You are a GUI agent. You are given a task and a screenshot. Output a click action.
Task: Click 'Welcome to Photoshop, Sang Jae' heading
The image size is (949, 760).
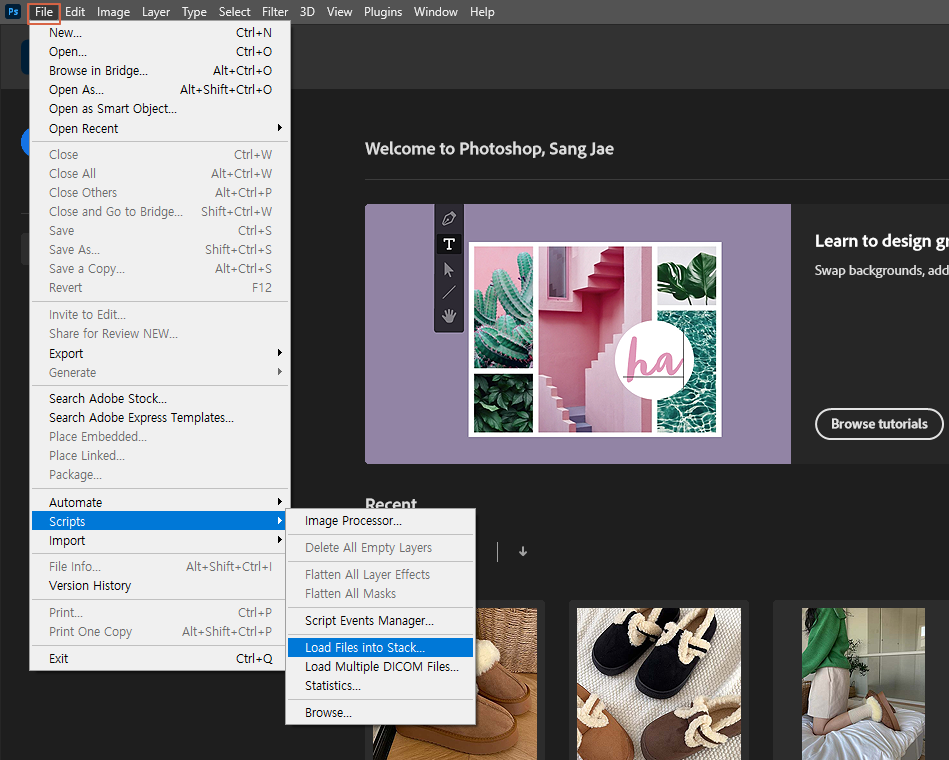pyautogui.click(x=489, y=149)
